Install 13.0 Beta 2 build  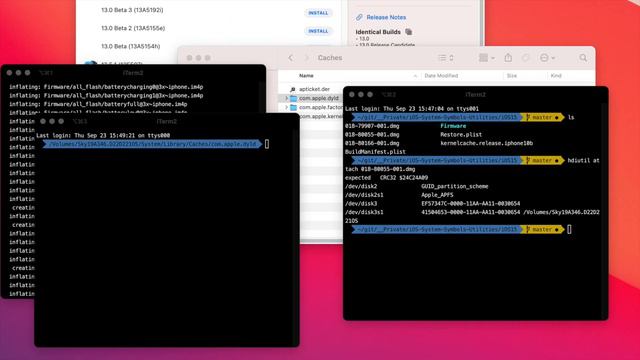click(x=318, y=31)
